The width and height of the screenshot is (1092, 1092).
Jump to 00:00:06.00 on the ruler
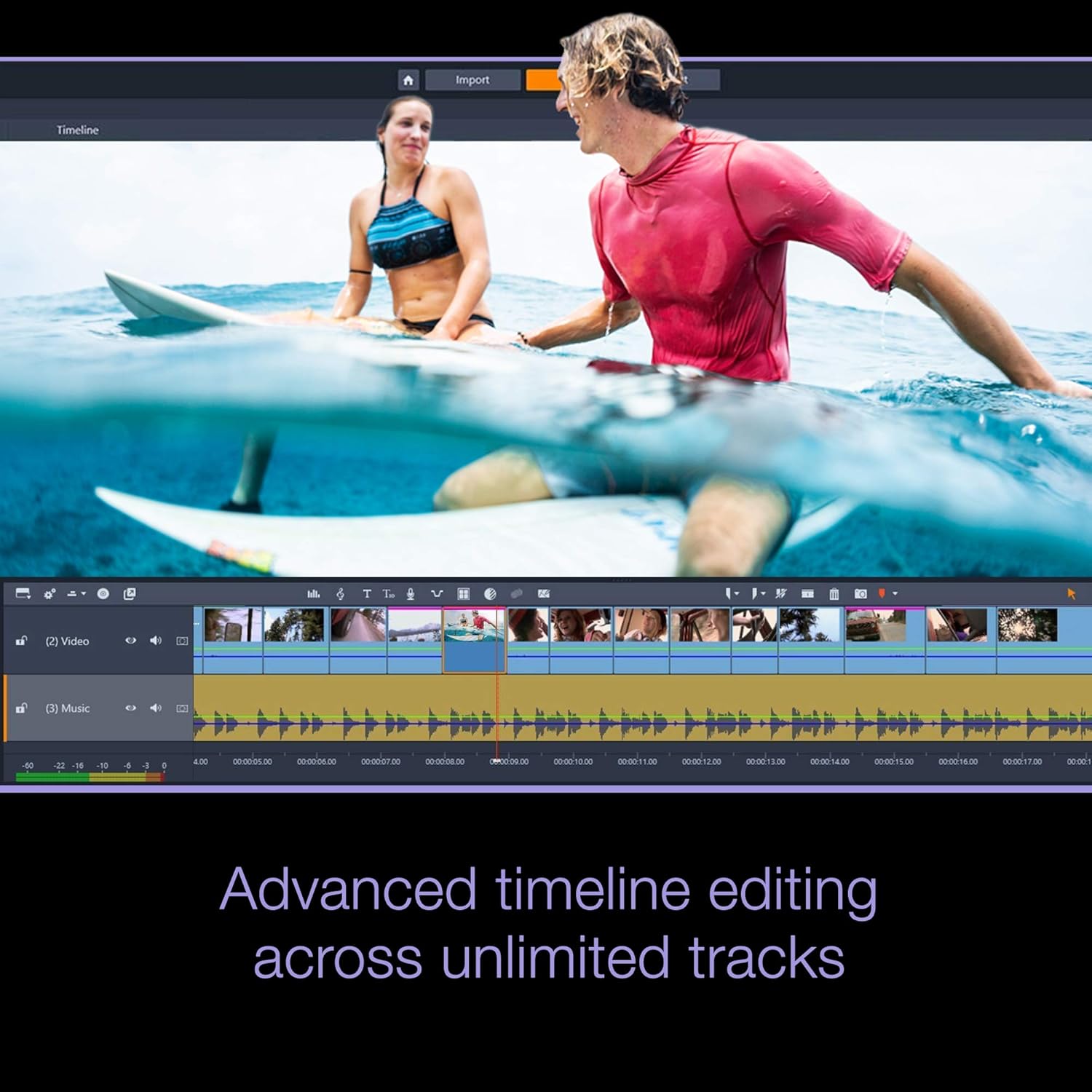pos(316,761)
